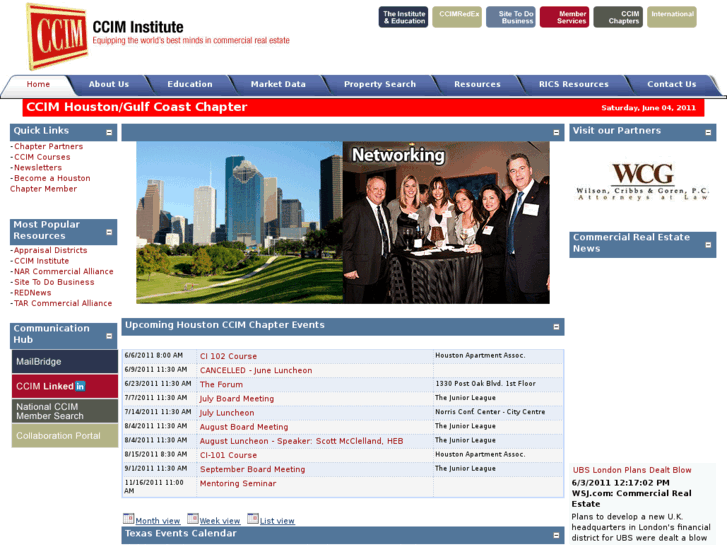The width and height of the screenshot is (727, 545).
Task: Open the Month view calendar icon
Action: [x=128, y=519]
